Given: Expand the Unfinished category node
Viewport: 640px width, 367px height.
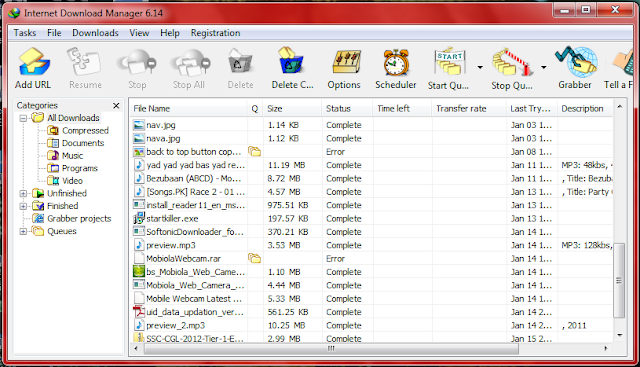Looking at the screenshot, I should click(23, 194).
